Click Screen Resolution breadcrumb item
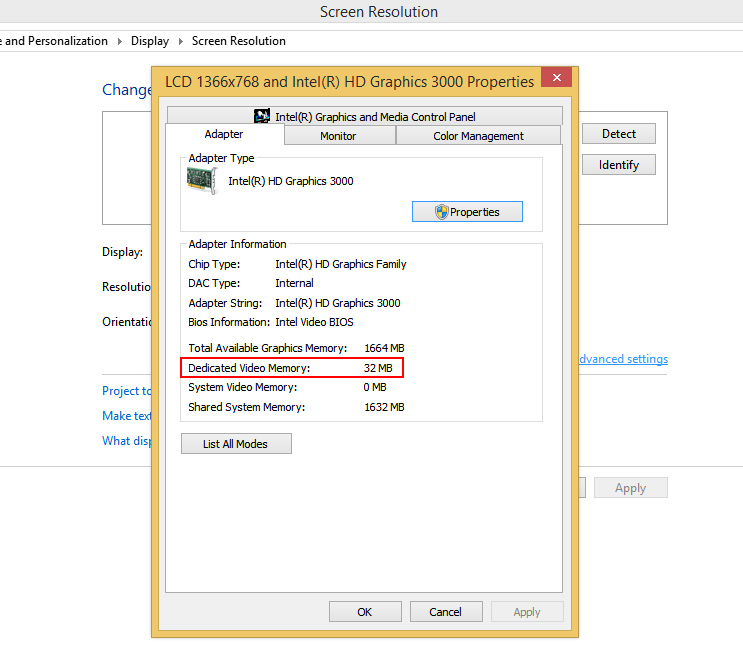Image resolution: width=743 pixels, height=648 pixels. point(239,41)
